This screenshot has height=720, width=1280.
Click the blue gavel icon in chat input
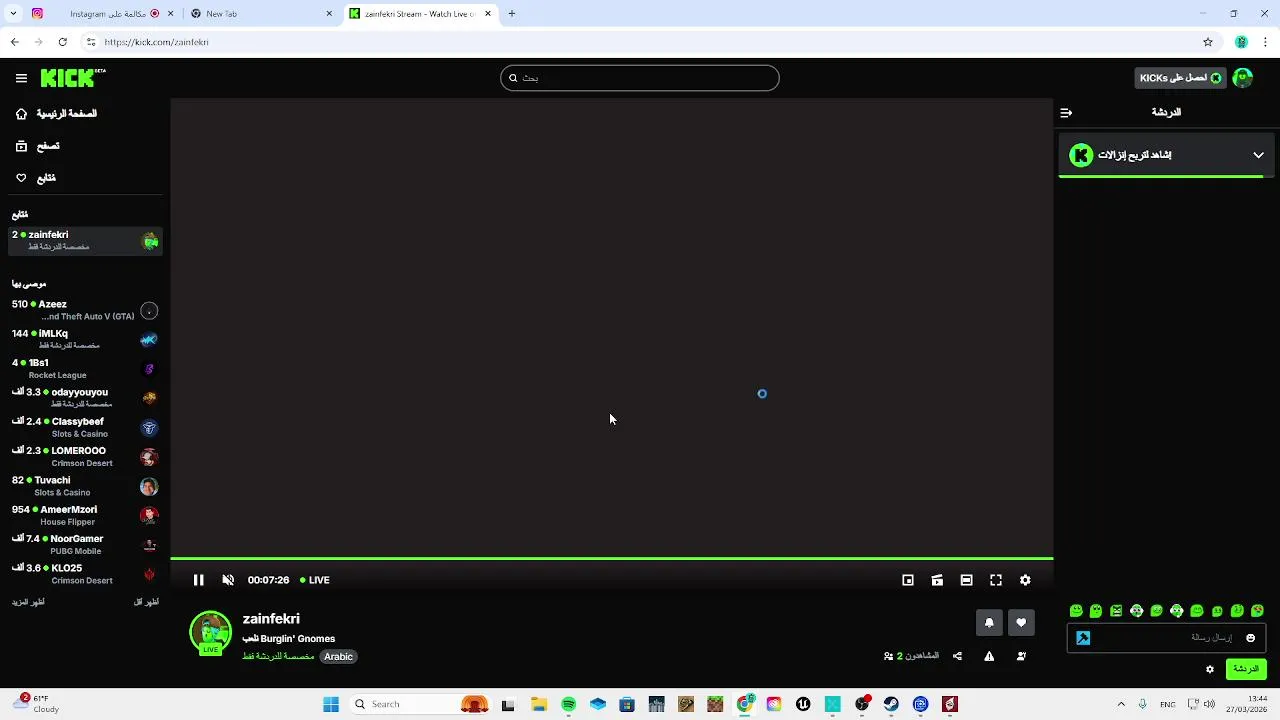pos(1083,638)
